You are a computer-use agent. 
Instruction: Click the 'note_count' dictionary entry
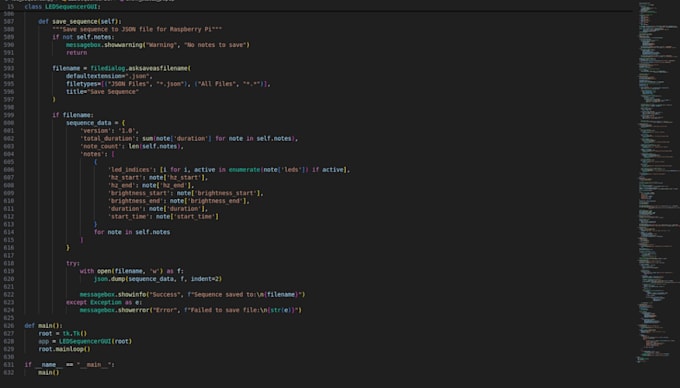tap(132, 146)
